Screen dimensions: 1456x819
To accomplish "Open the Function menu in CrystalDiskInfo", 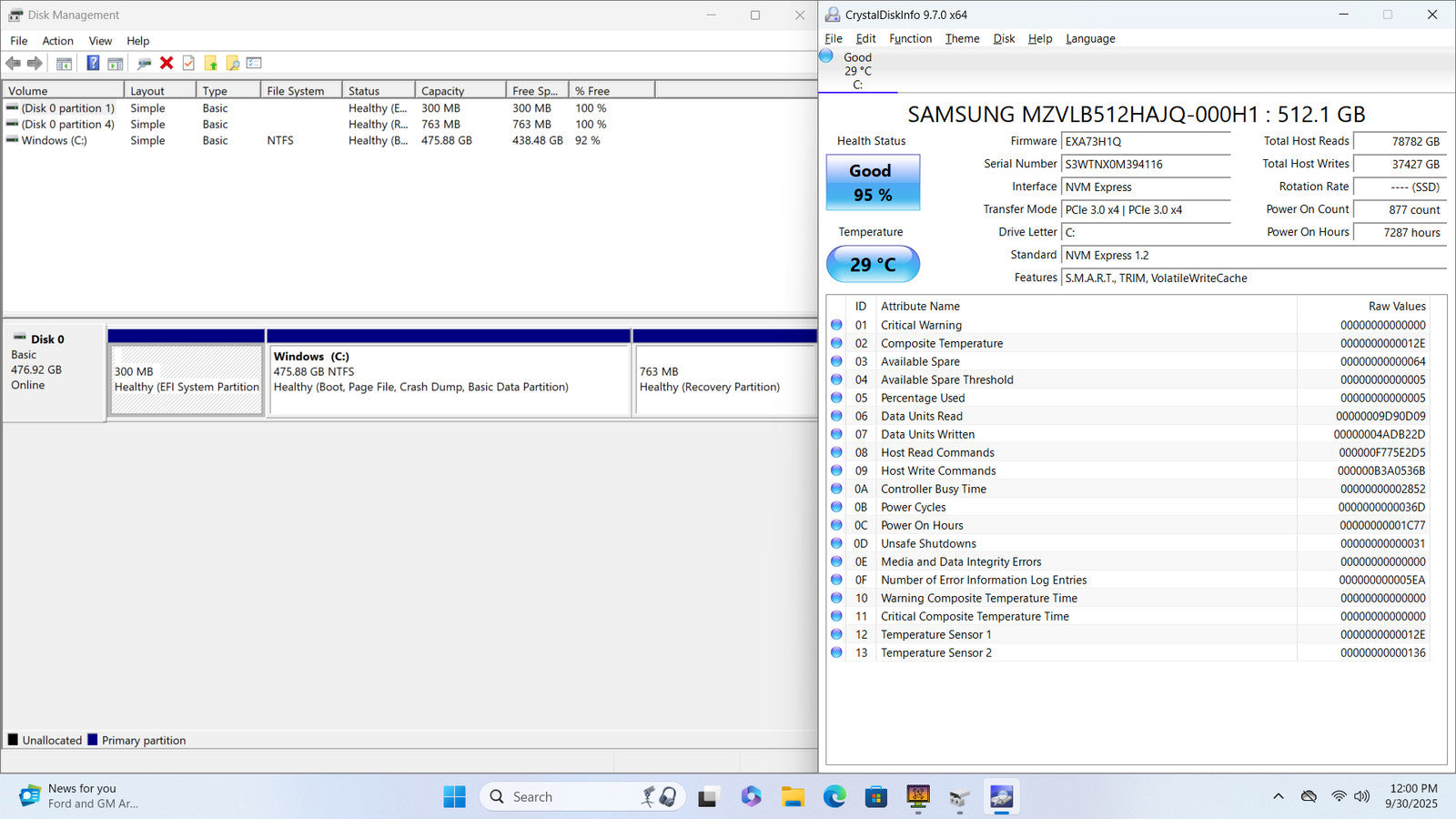I will pyautogui.click(x=911, y=38).
